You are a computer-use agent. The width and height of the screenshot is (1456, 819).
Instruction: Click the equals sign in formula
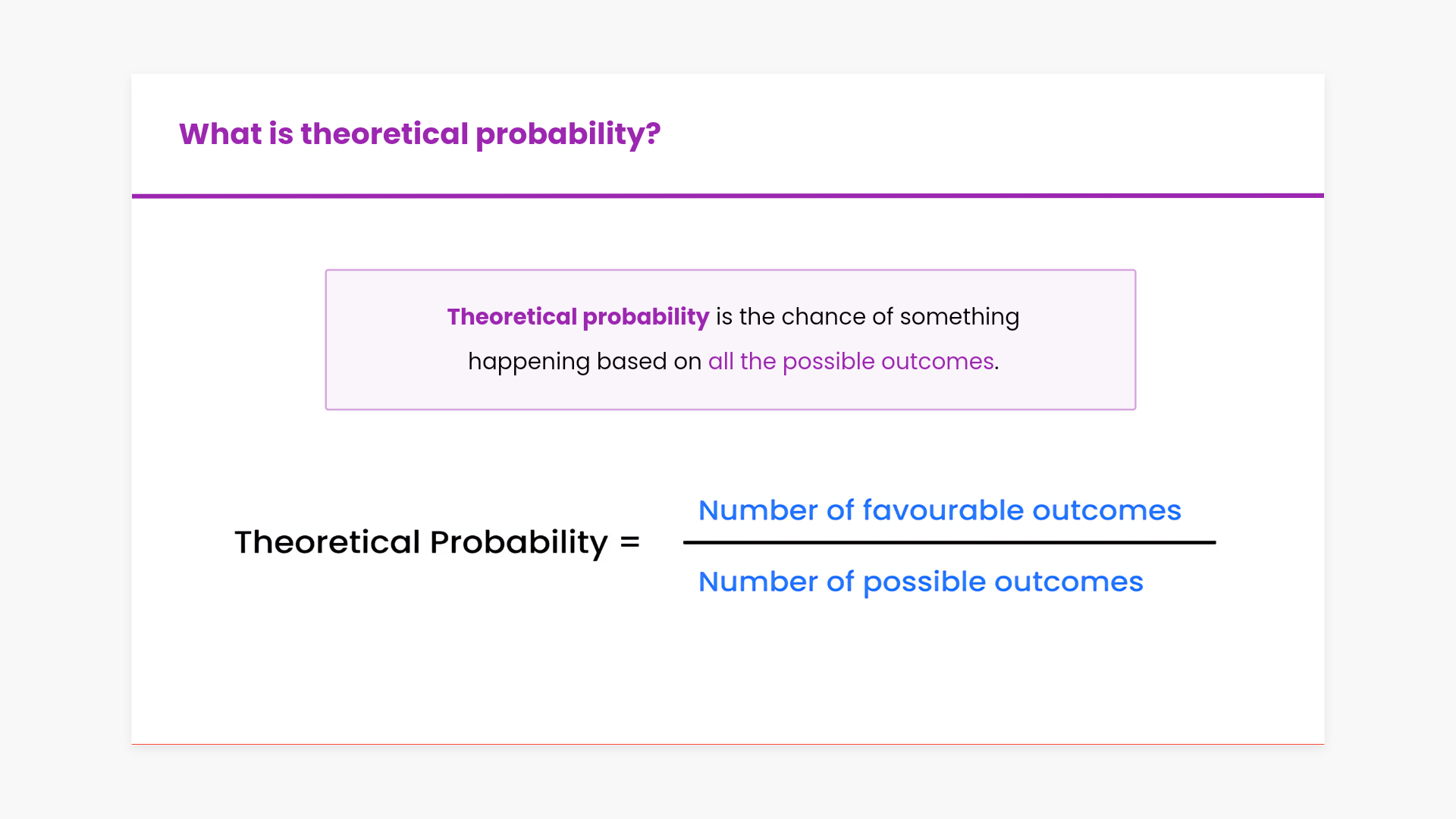(629, 542)
